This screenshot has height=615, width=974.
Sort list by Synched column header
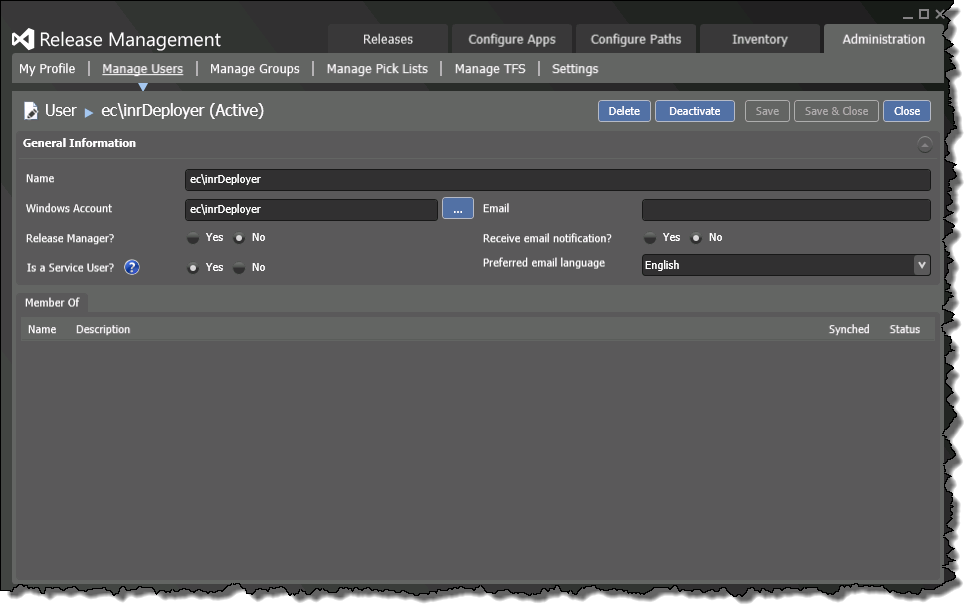click(x=848, y=329)
